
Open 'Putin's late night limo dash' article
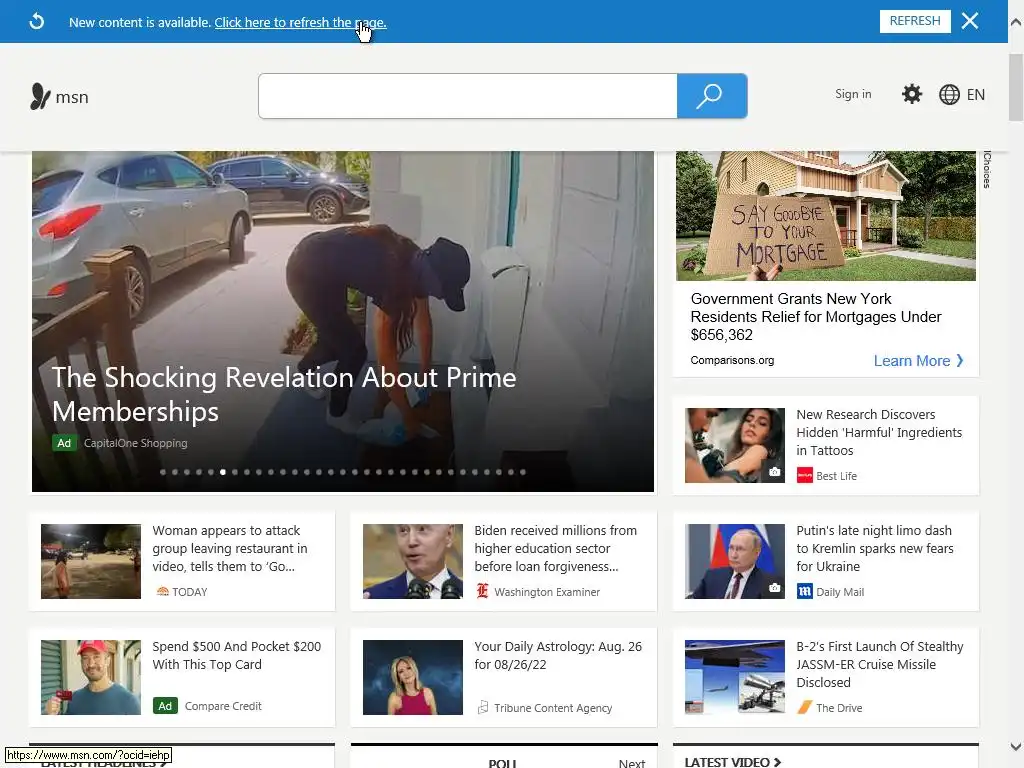click(875, 549)
